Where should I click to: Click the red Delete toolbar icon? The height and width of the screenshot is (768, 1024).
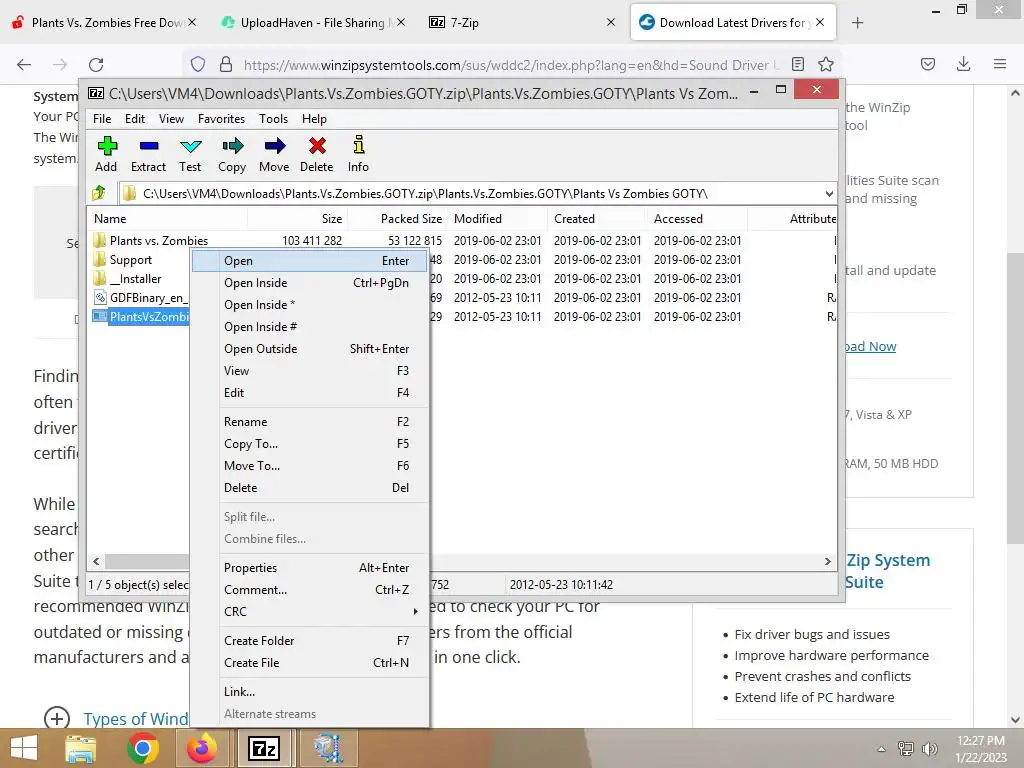coord(317,146)
